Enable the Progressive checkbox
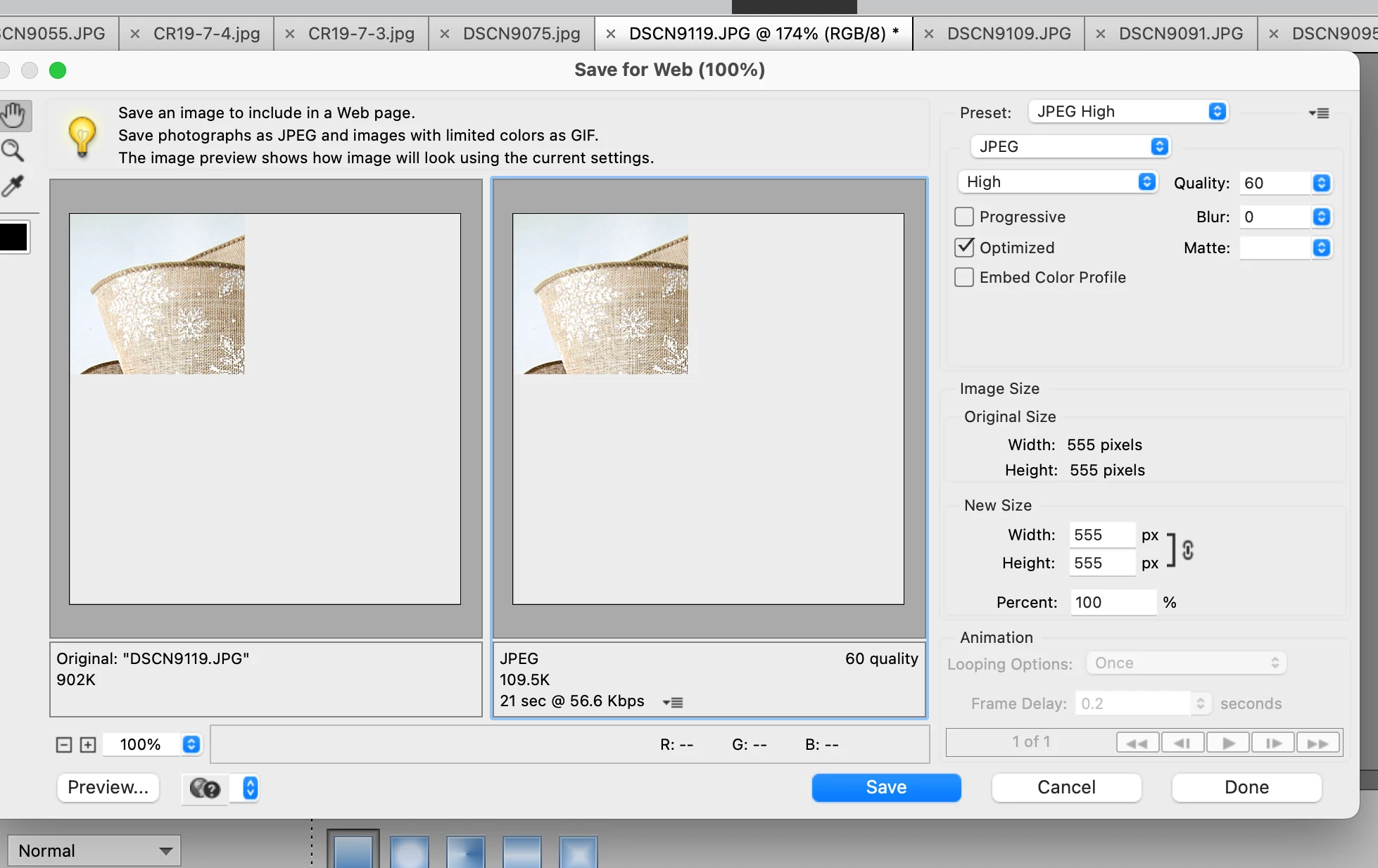This screenshot has height=868, width=1378. pyautogui.click(x=964, y=217)
